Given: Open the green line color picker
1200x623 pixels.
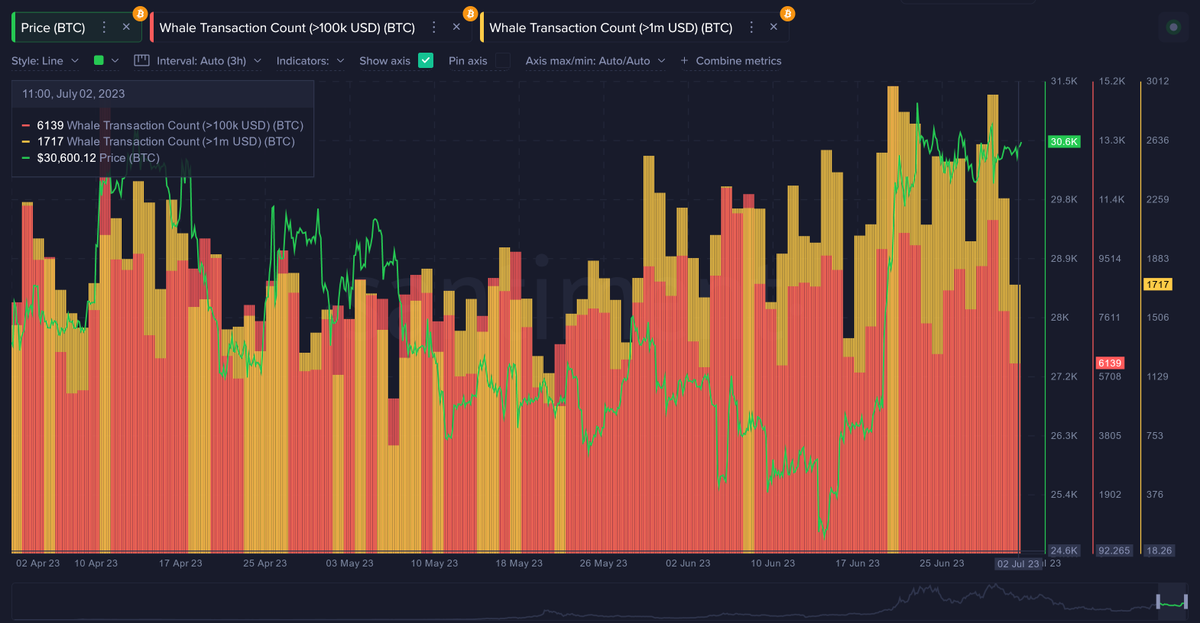Looking at the screenshot, I should click(105, 61).
